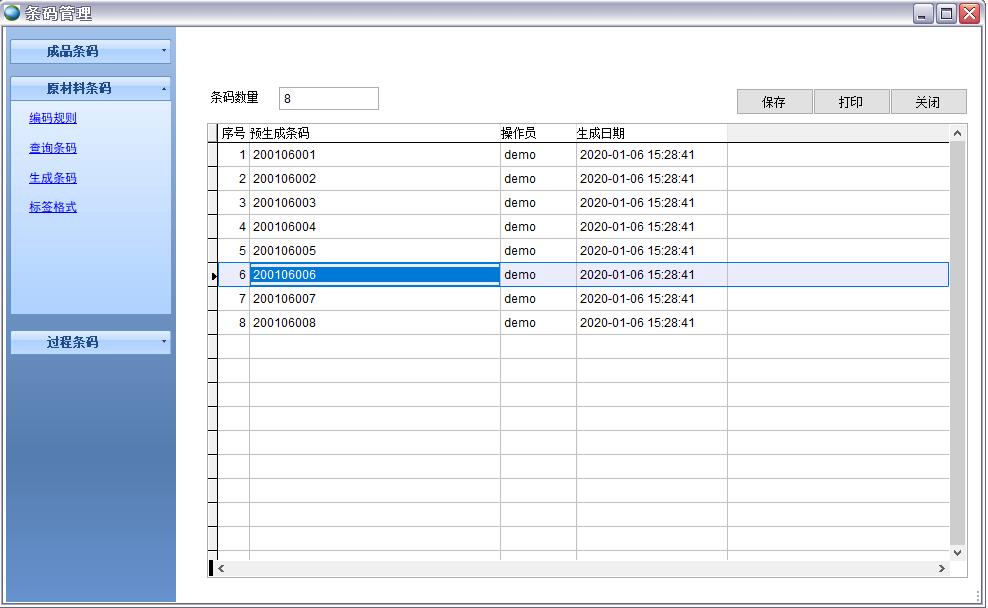
Task: Open the 编码规则 link
Action: point(53,118)
